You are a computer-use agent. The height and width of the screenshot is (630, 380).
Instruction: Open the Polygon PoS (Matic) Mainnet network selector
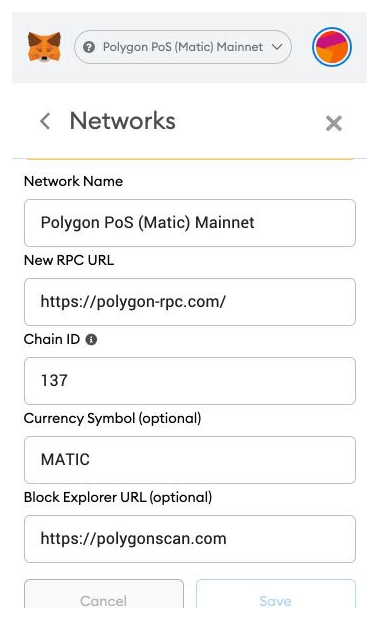[x=183, y=47]
